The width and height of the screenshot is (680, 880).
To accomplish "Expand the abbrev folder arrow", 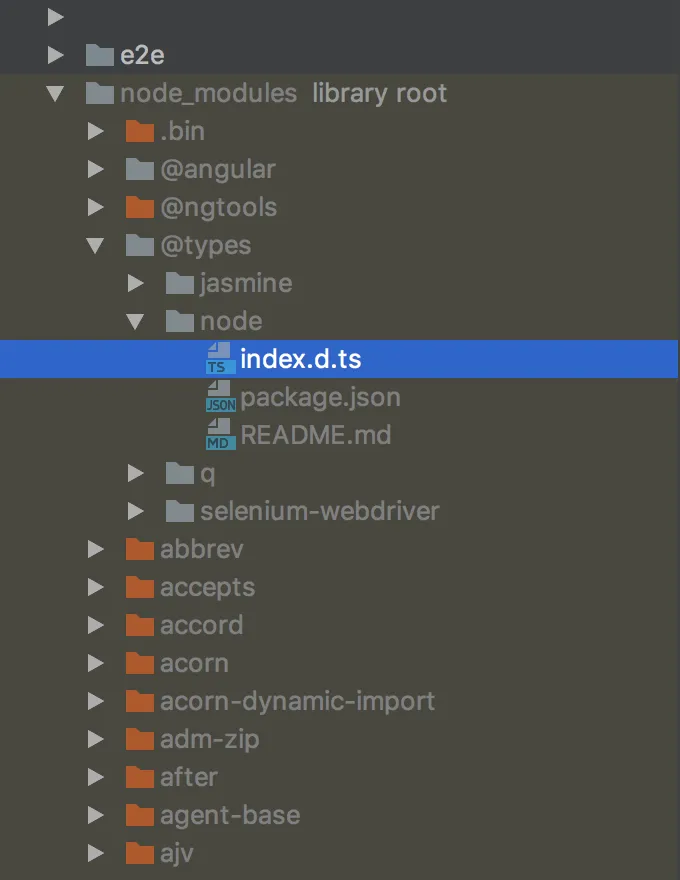I will click(96, 549).
